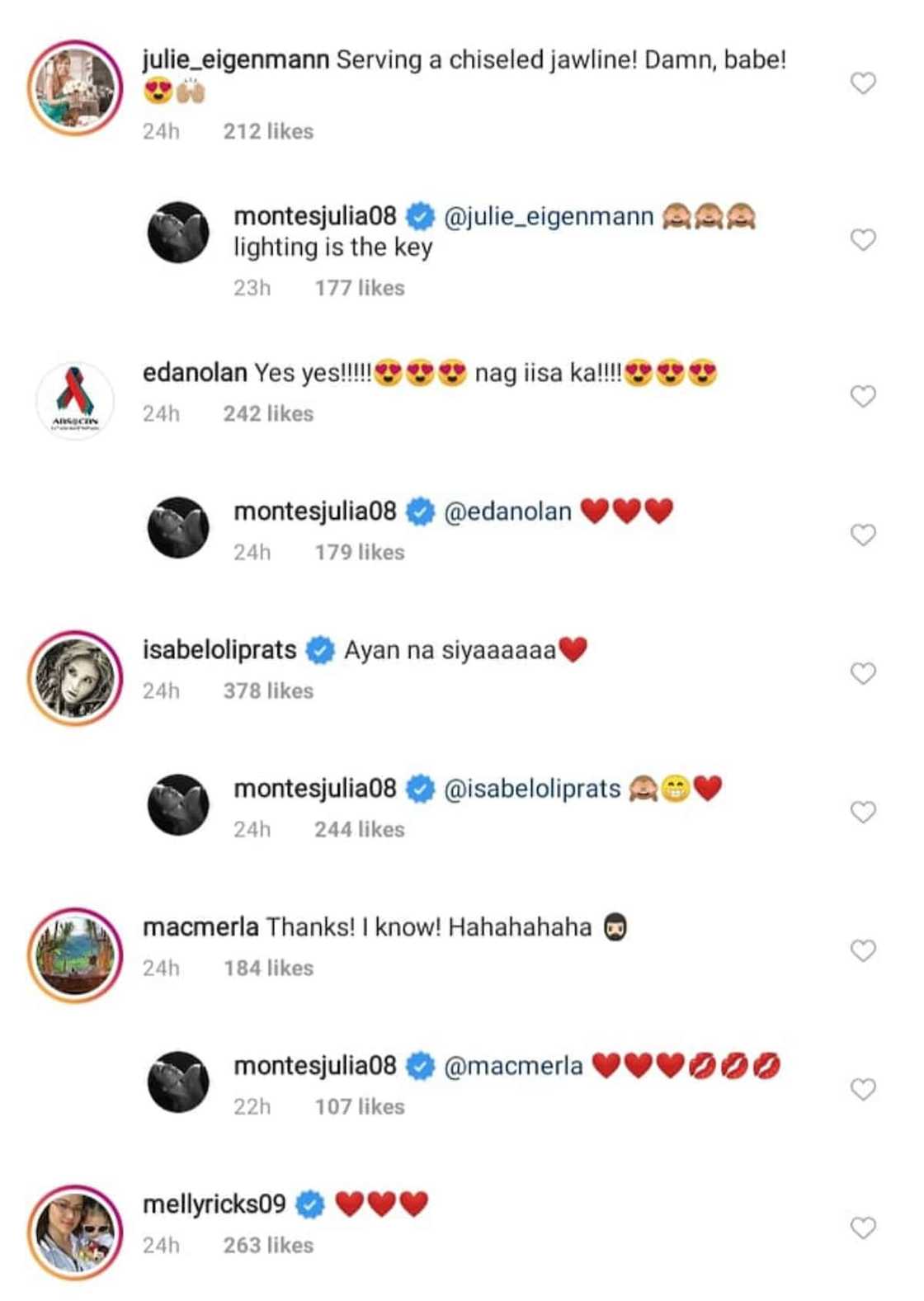This screenshot has width=924, height=1301.
Task: Open the @julie_eigenmann mention link
Action: click(x=549, y=216)
